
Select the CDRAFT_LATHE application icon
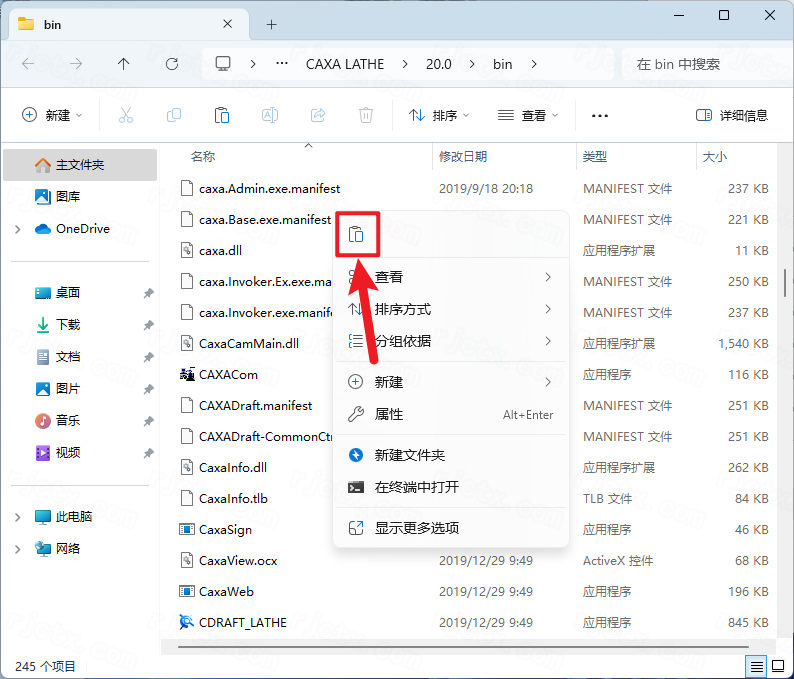[187, 622]
